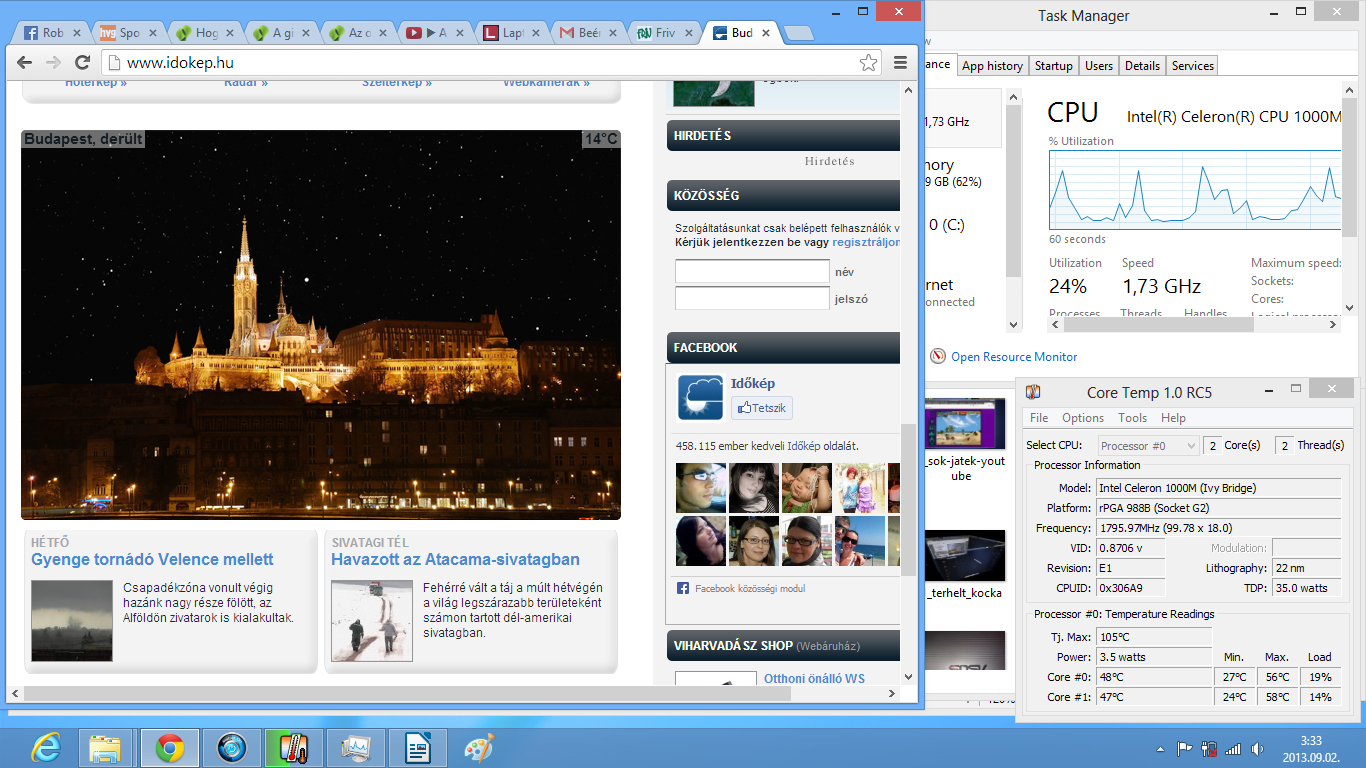Open the Startup tab in Task Manager

1053,66
